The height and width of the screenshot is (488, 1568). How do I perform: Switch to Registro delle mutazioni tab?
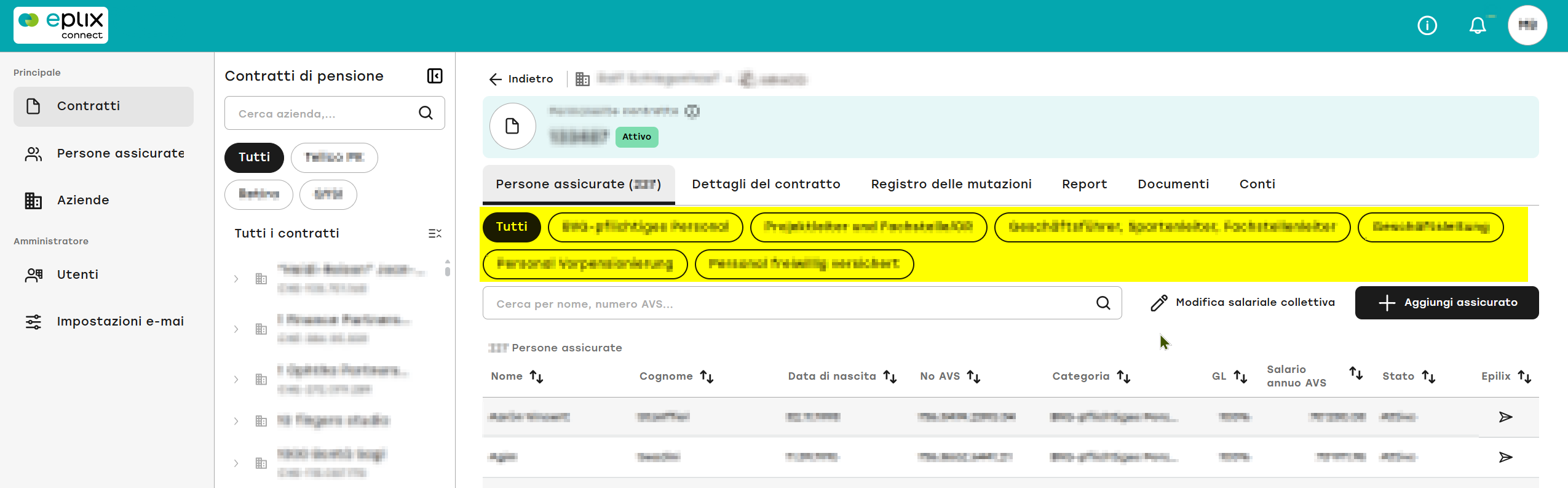click(951, 184)
